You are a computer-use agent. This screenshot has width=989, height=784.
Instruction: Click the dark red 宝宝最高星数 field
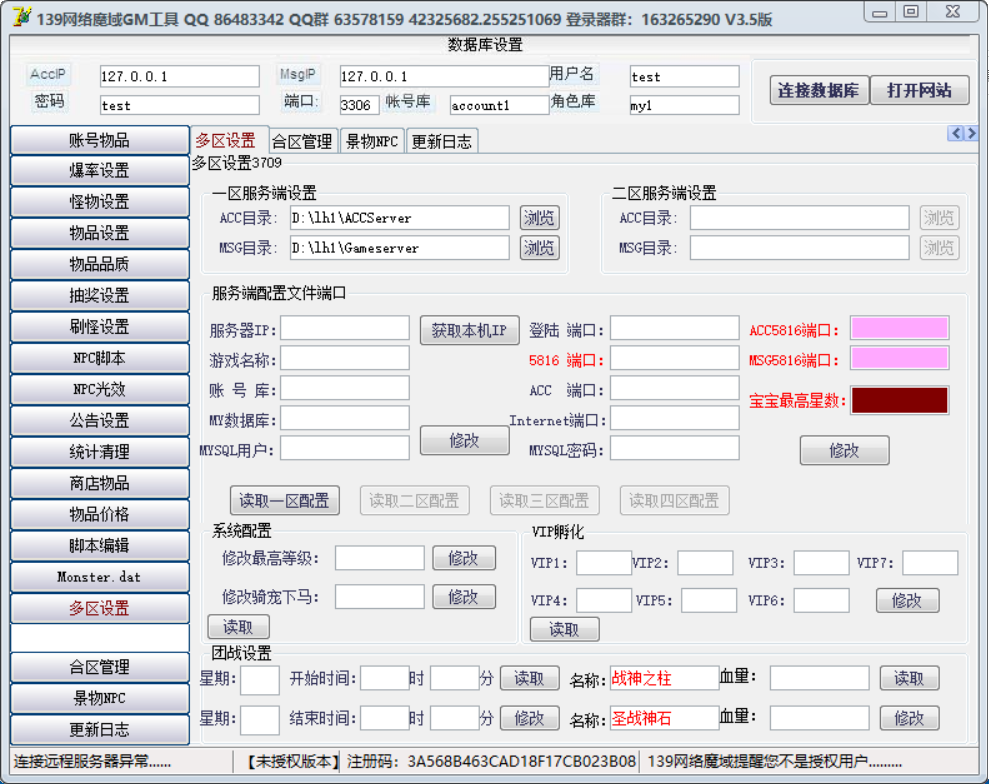click(899, 400)
